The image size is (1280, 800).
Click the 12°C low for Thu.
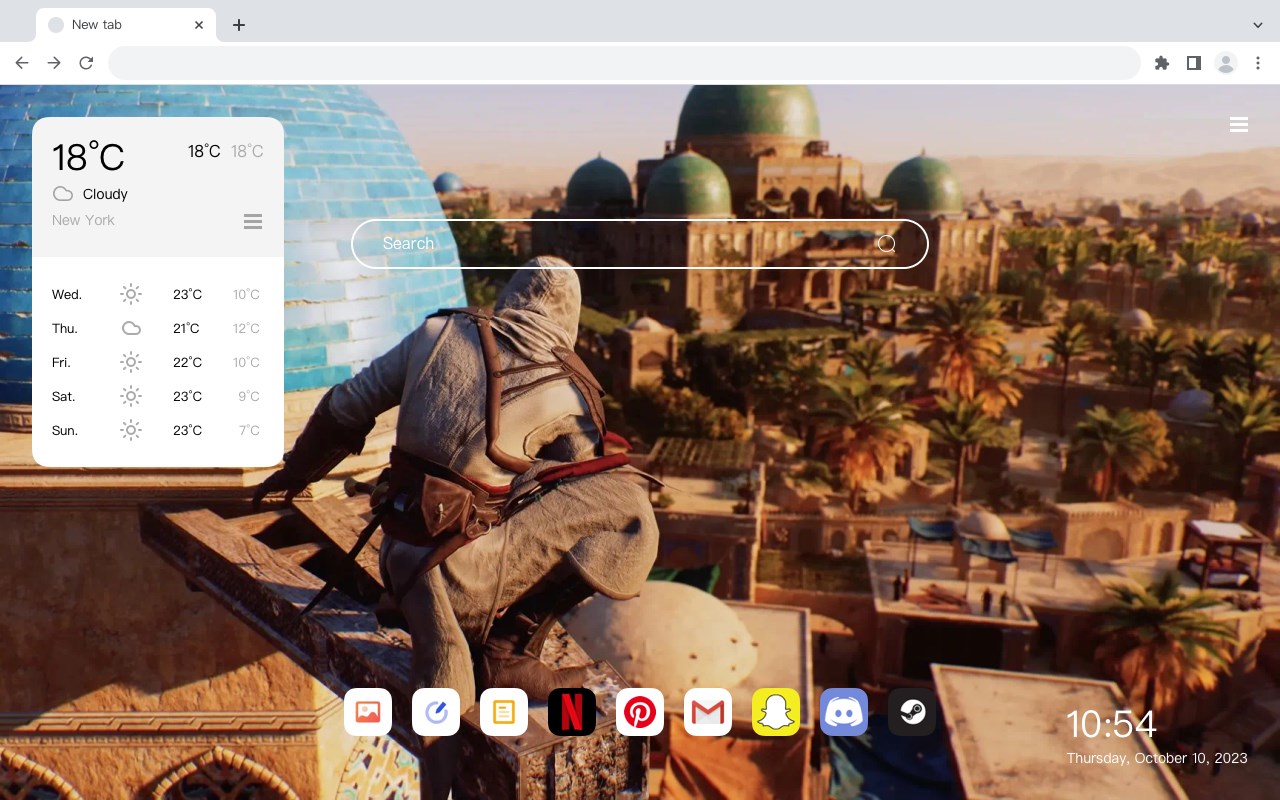coord(246,328)
